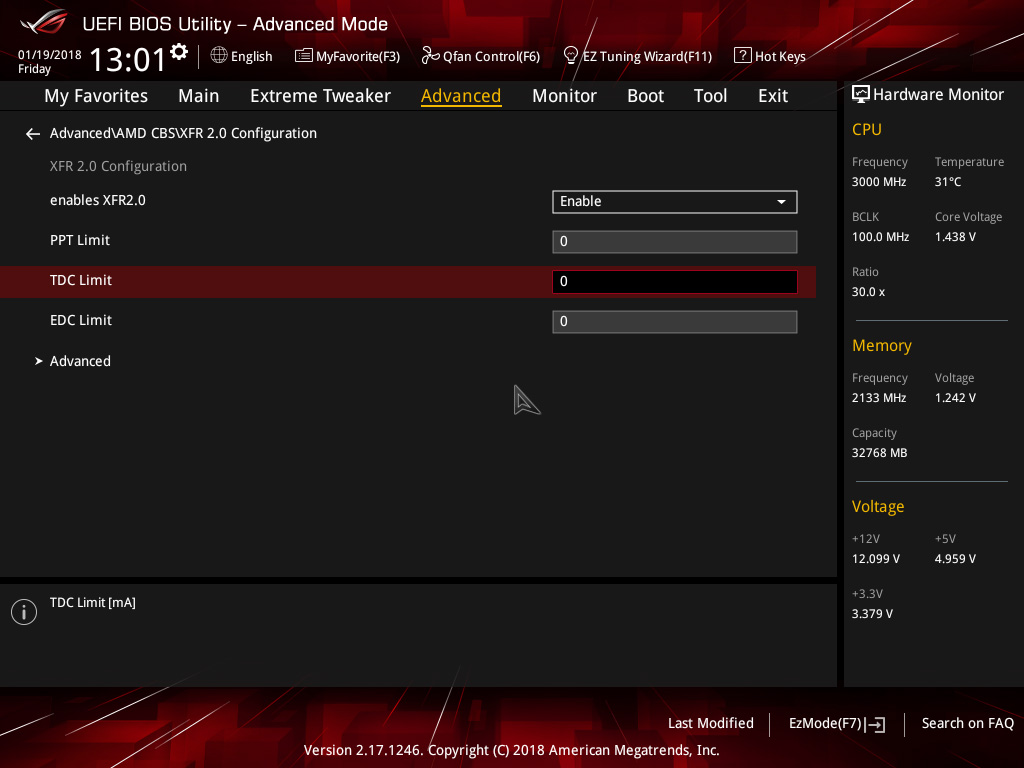This screenshot has height=768, width=1024.
Task: Click CPU temperature value 31°C
Action: (948, 182)
